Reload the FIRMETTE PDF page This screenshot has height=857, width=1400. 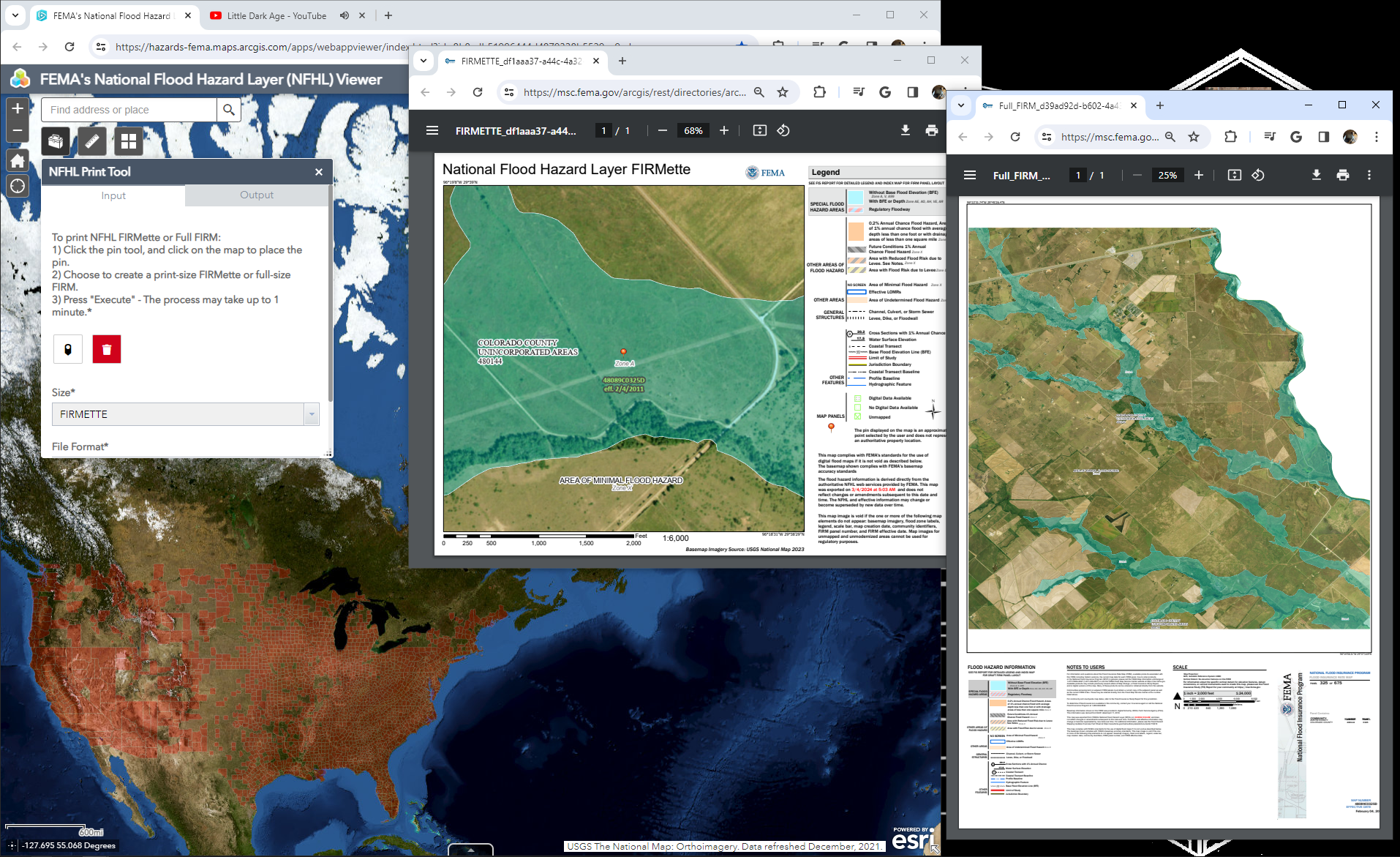pos(478,92)
